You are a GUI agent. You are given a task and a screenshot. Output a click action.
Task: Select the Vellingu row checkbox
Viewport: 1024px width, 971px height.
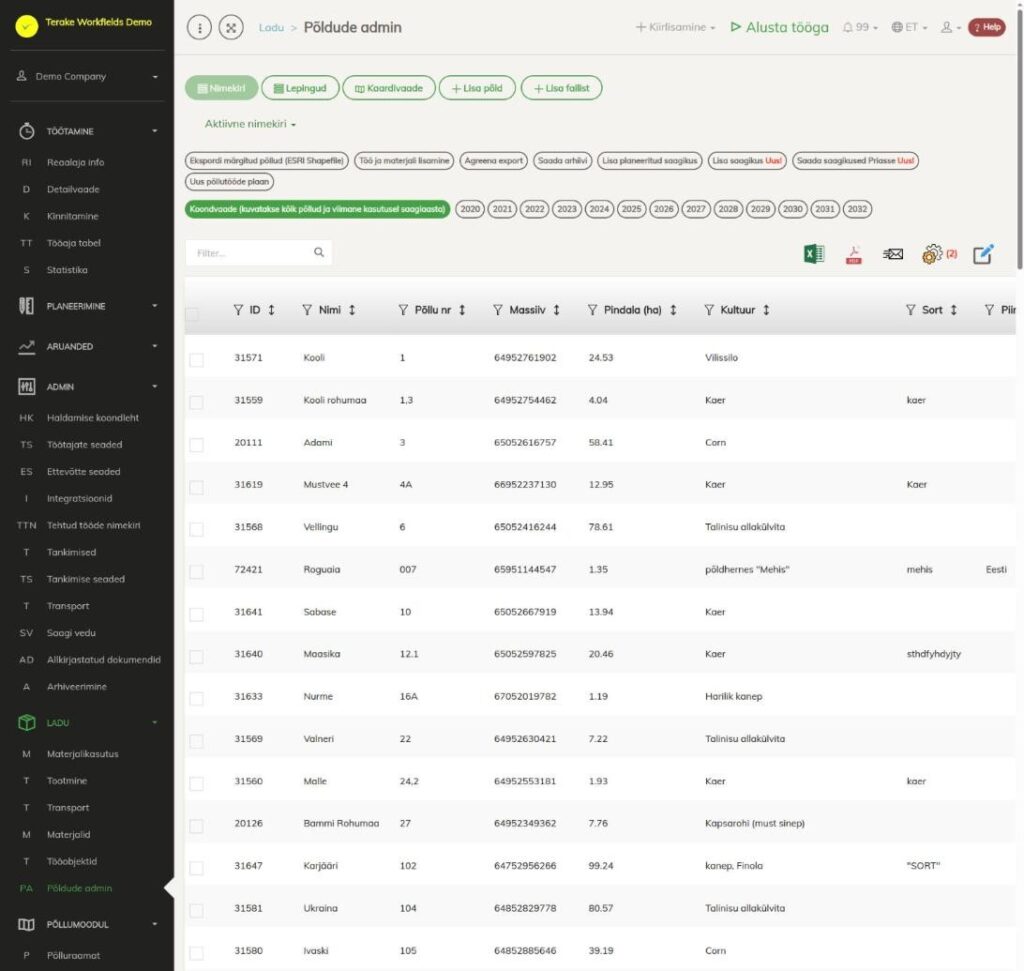click(197, 529)
